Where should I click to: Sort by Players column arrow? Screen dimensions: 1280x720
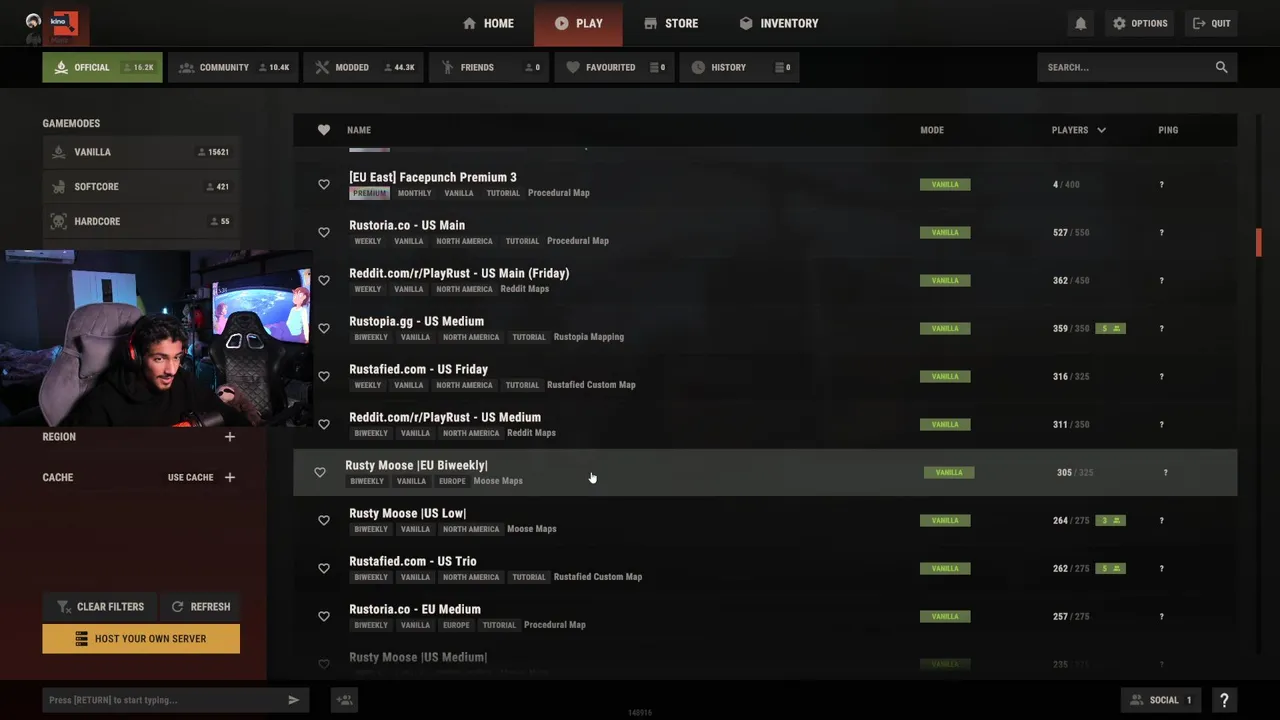(x=1102, y=130)
